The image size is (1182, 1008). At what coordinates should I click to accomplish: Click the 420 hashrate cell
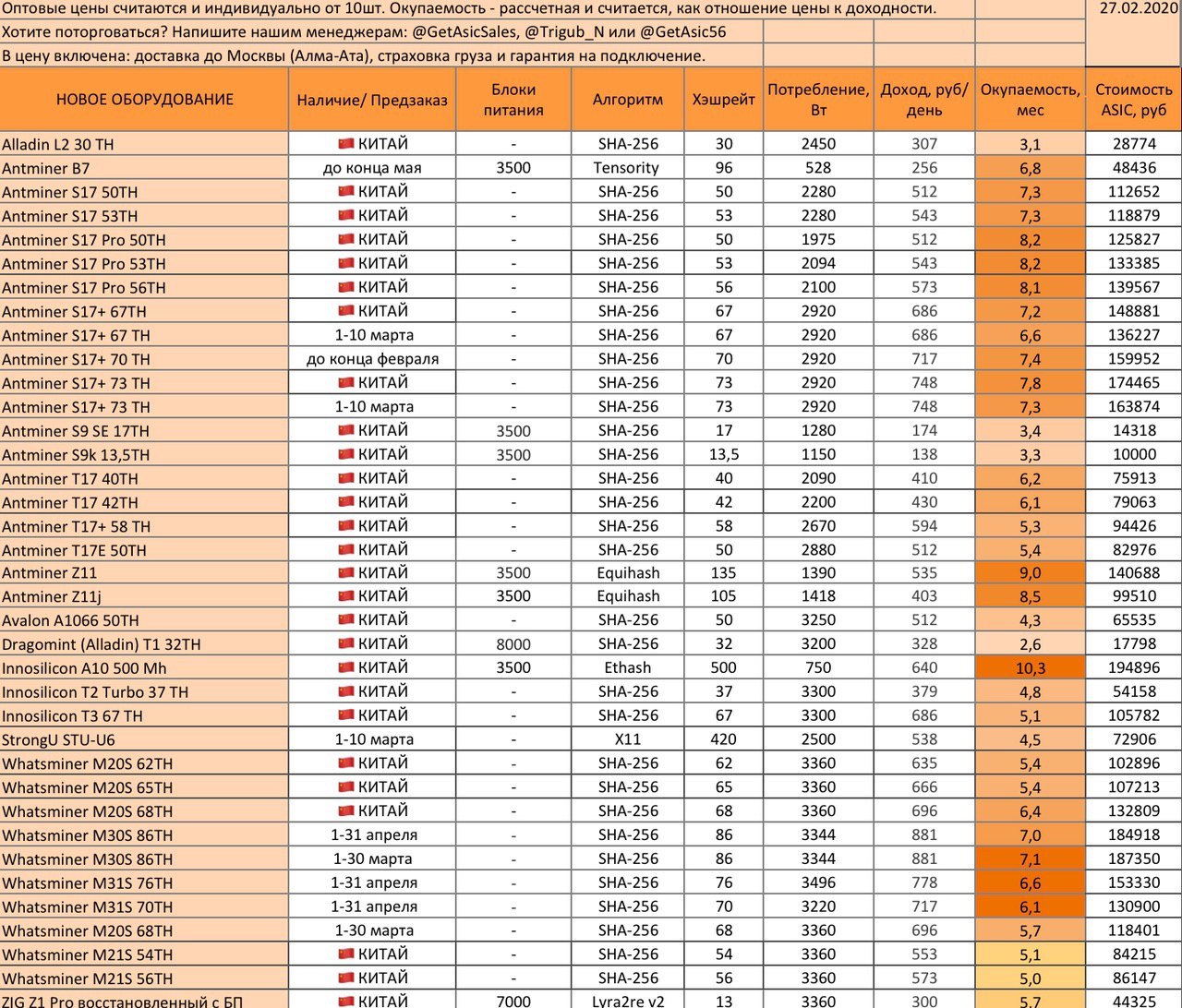pyautogui.click(x=724, y=739)
